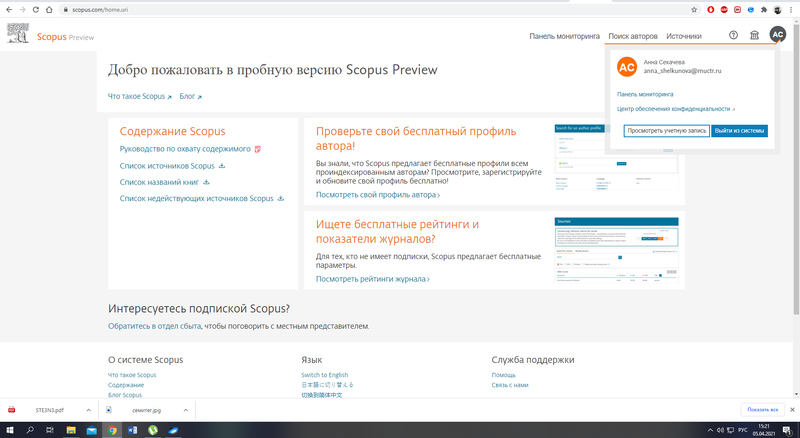800x438 pixels.
Task: Download 'Список источников Scopus' file
Action: (167, 166)
